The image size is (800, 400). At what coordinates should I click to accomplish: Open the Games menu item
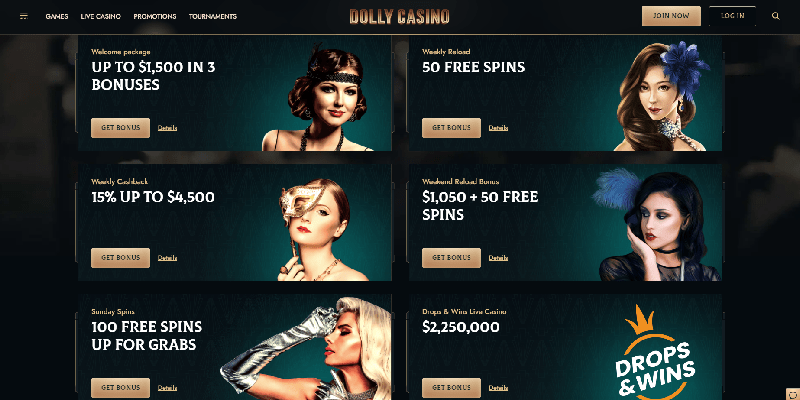tap(57, 16)
